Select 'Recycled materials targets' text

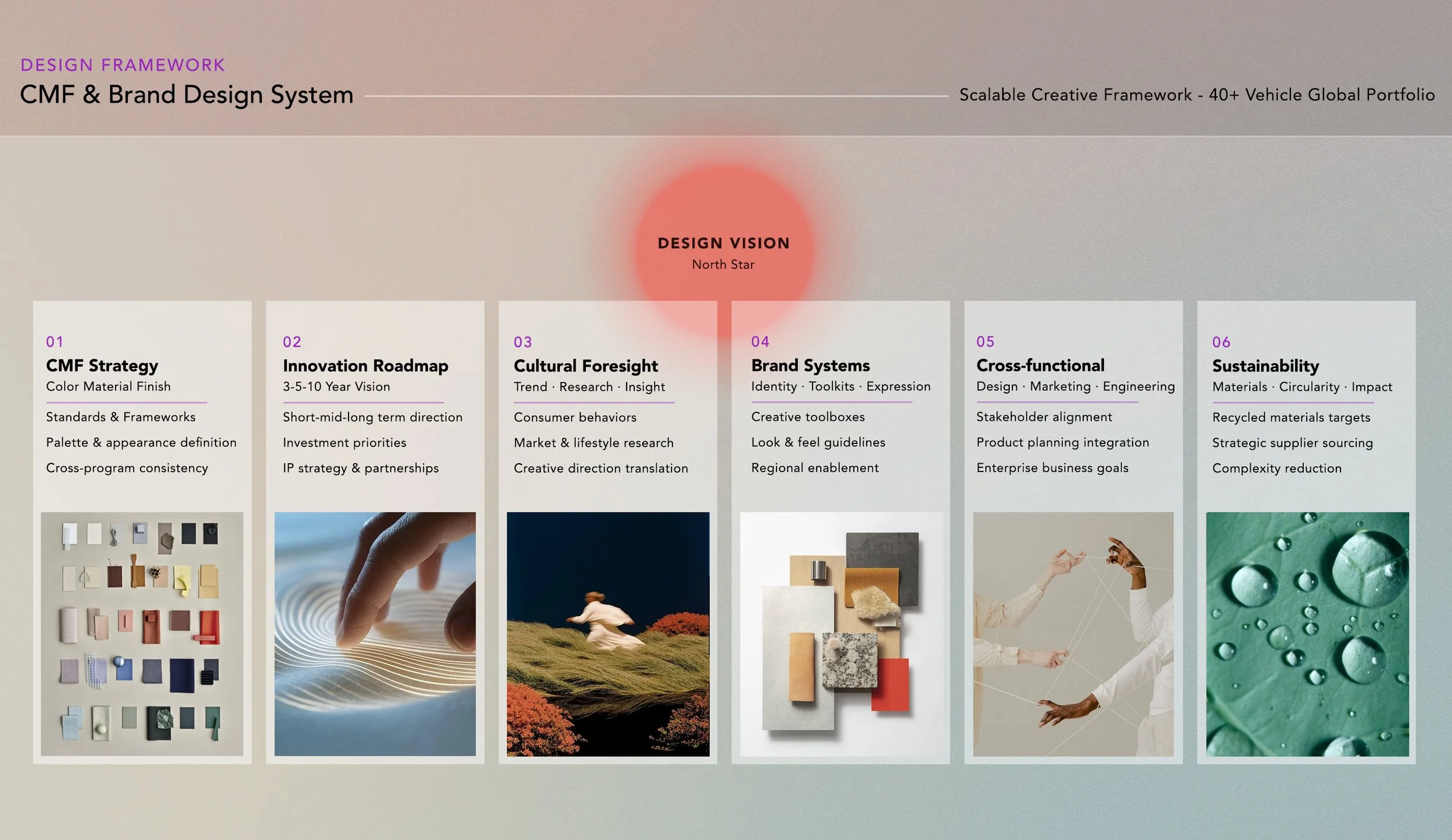tap(1291, 417)
